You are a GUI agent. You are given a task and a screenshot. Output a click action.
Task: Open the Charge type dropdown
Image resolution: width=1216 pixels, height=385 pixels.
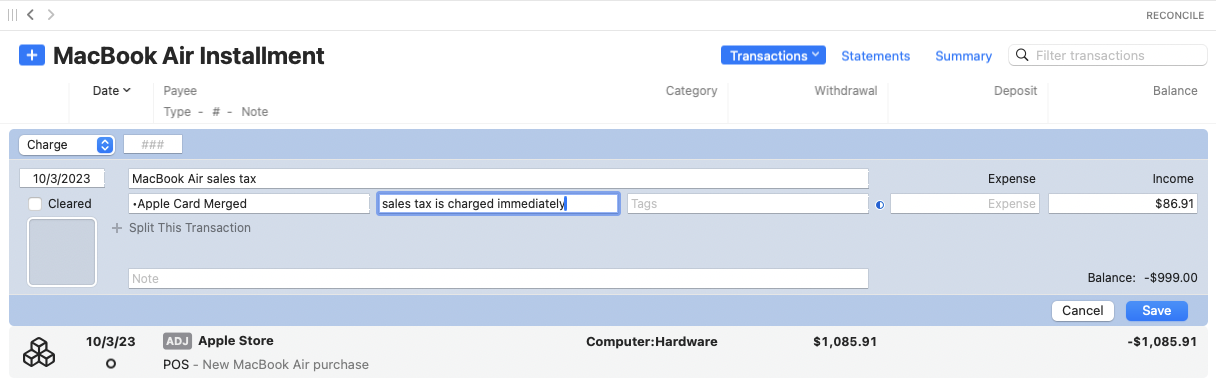66,145
